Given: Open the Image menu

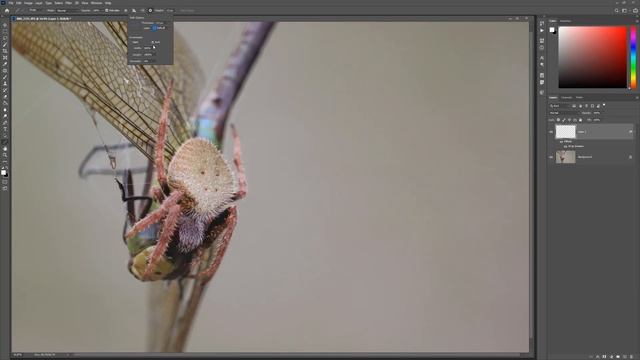Looking at the screenshot, I should click(28, 3).
